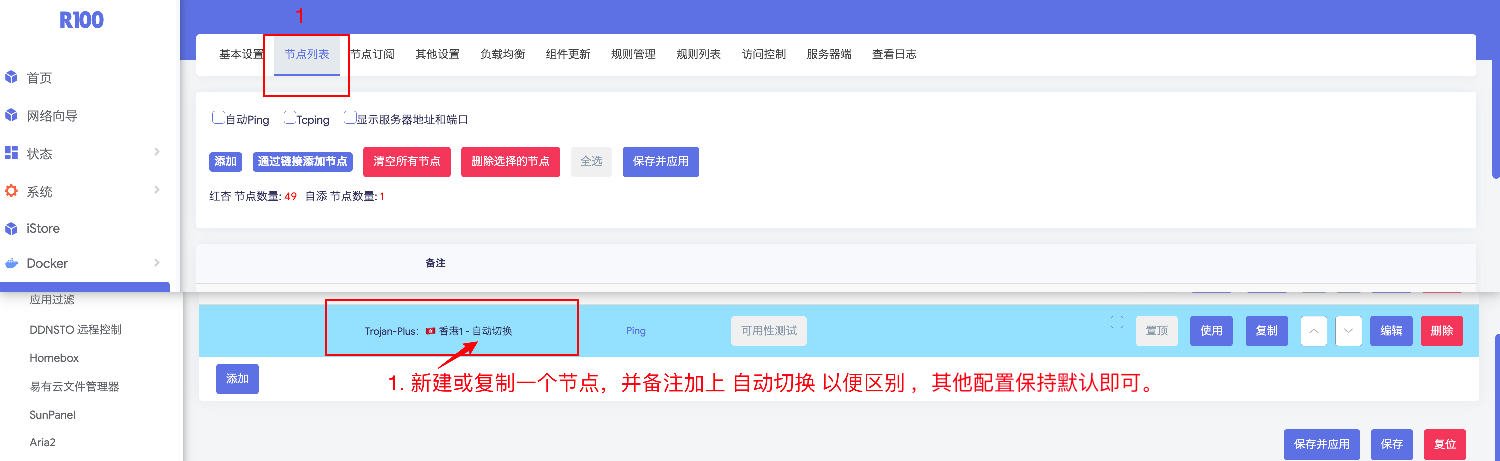Viewport: 1500px width, 461px height.
Task: Click the 网络向导 sidebar icon
Action: pyautogui.click(x=12, y=116)
